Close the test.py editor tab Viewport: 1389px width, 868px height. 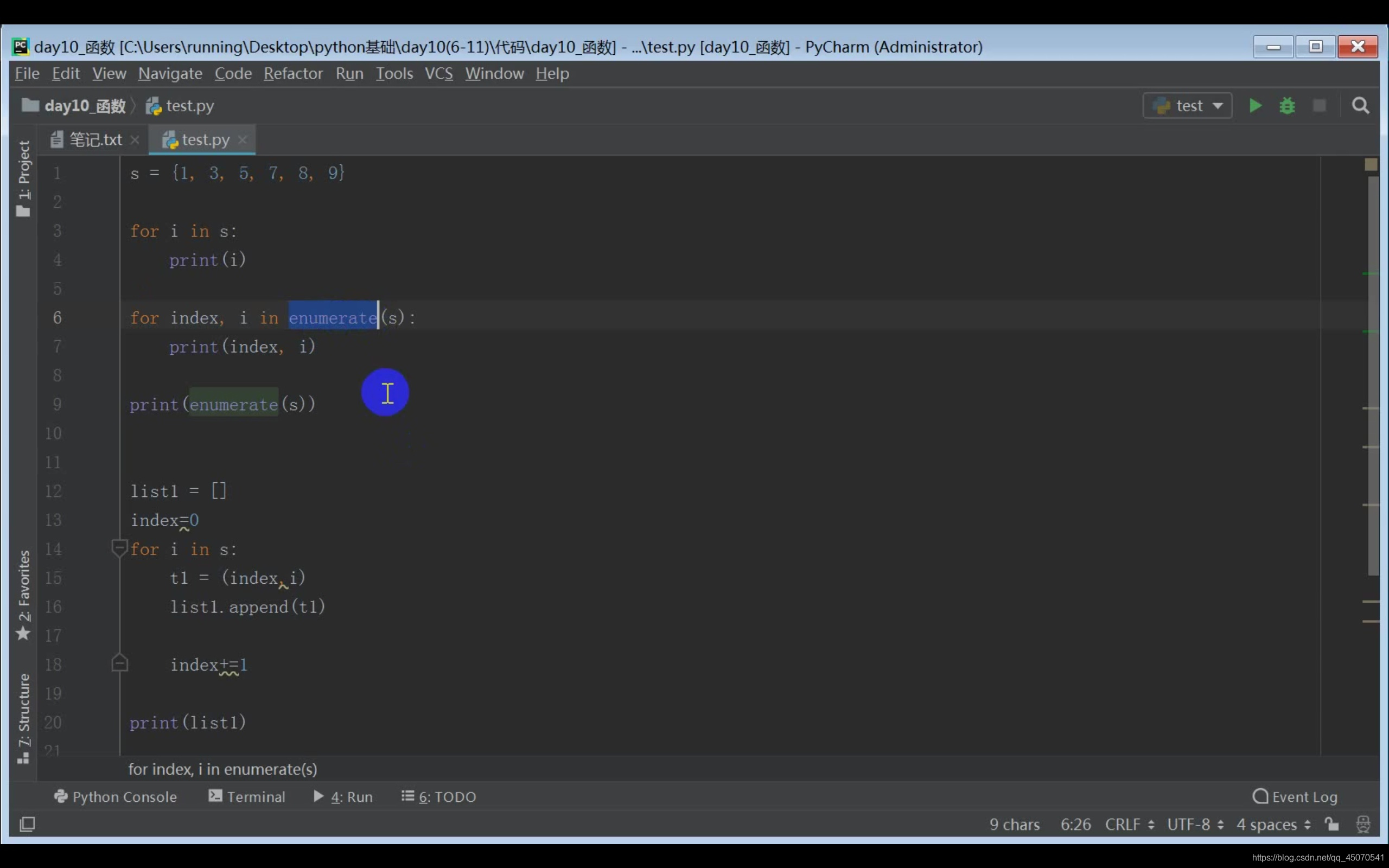(242, 139)
